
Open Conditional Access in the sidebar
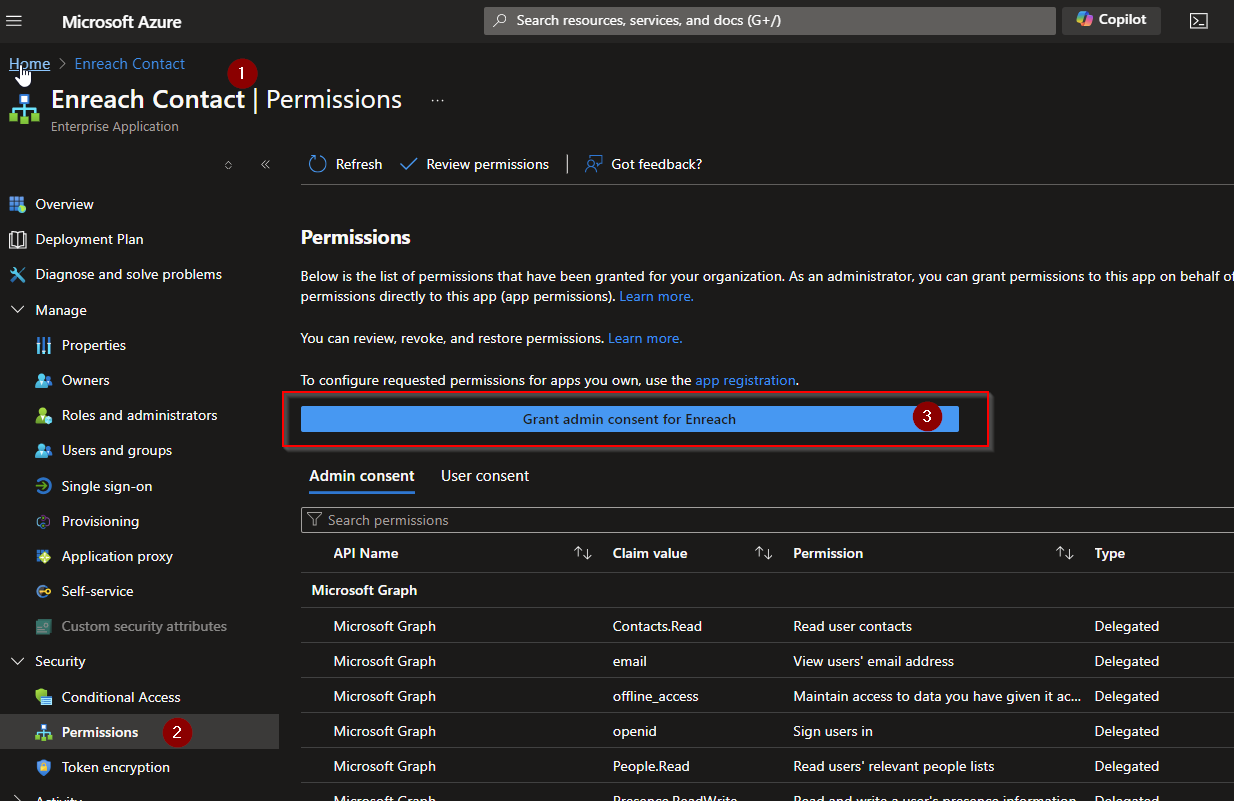[x=120, y=697]
